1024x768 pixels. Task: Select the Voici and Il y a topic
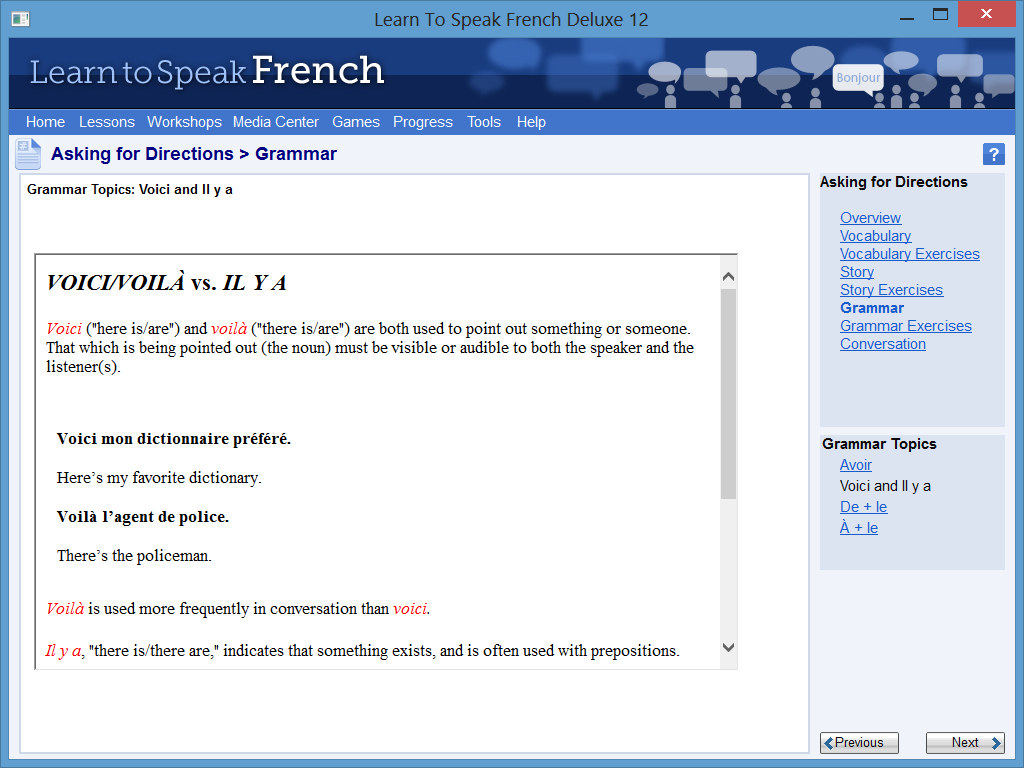click(x=885, y=486)
